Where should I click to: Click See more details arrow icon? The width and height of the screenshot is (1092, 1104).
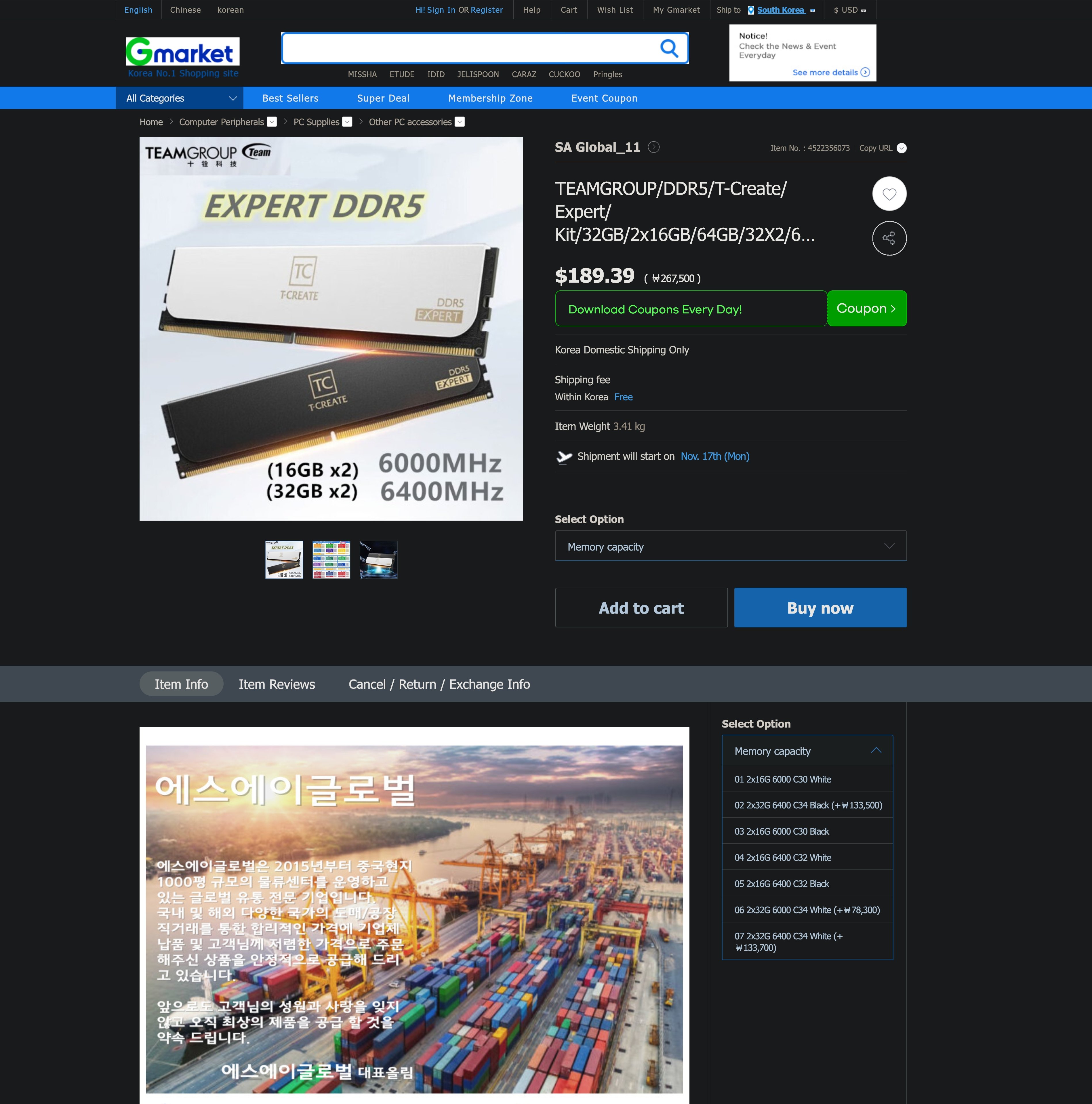[x=865, y=73]
